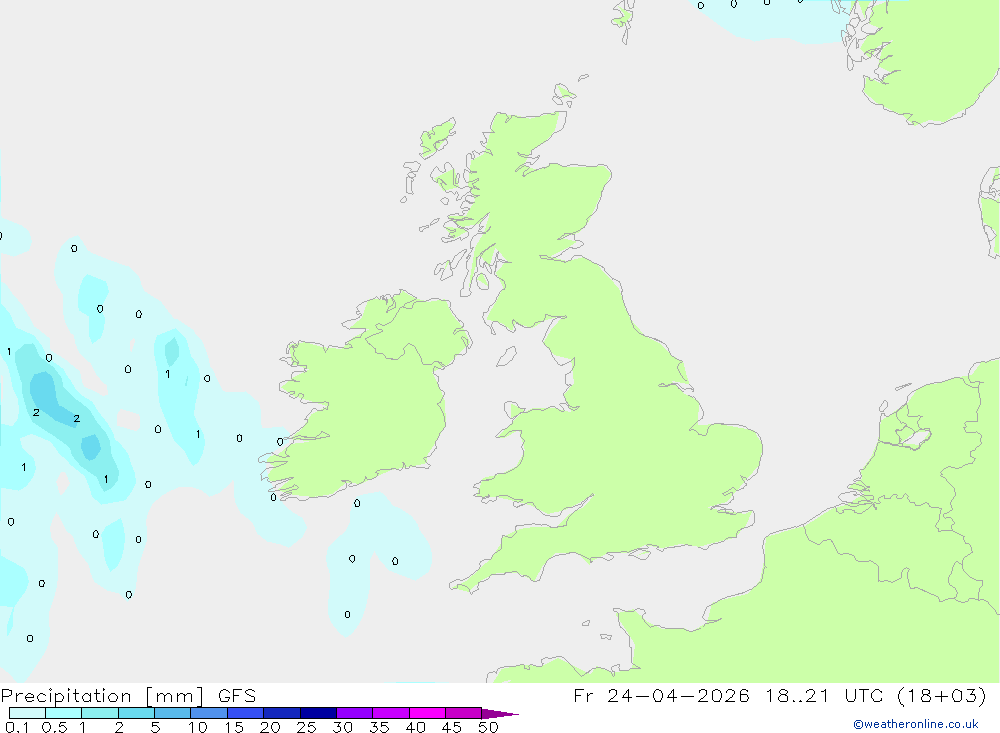Choose the 10–15 mm legend color swatch
Image resolution: width=1000 pixels, height=733 pixels.
point(209,713)
